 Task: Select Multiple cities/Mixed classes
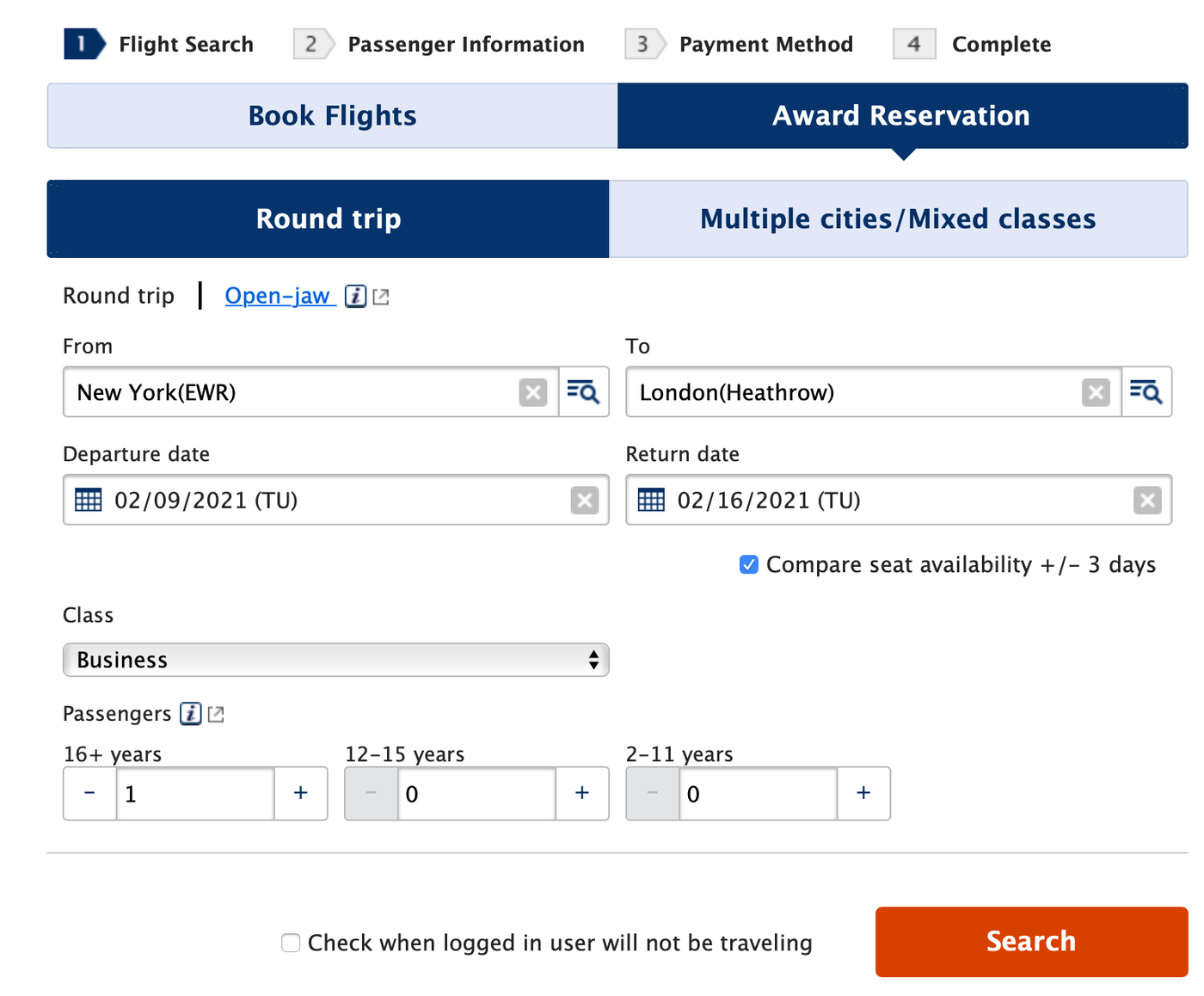click(898, 218)
